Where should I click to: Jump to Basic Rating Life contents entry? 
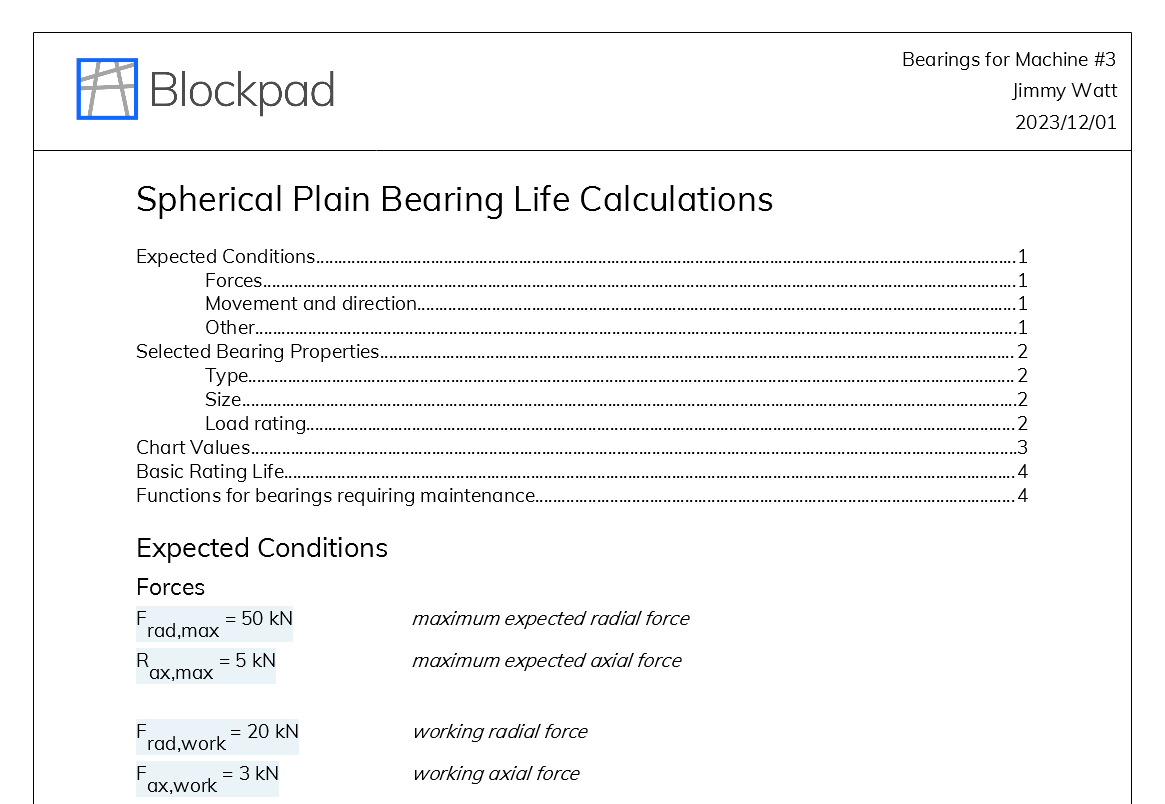(210, 472)
